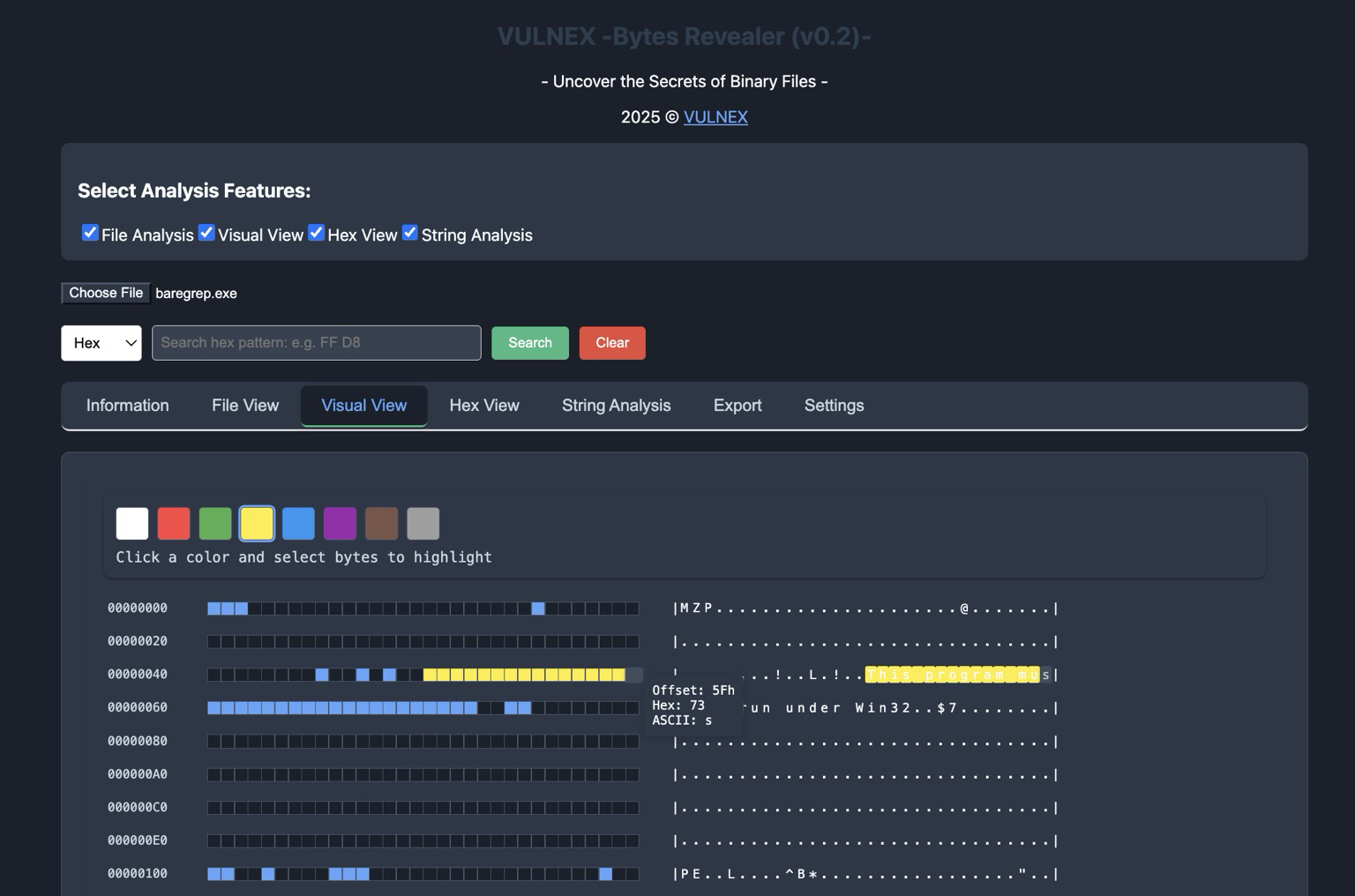Image resolution: width=1355 pixels, height=896 pixels.
Task: Click the offset label 000000E0
Action: [x=138, y=840]
